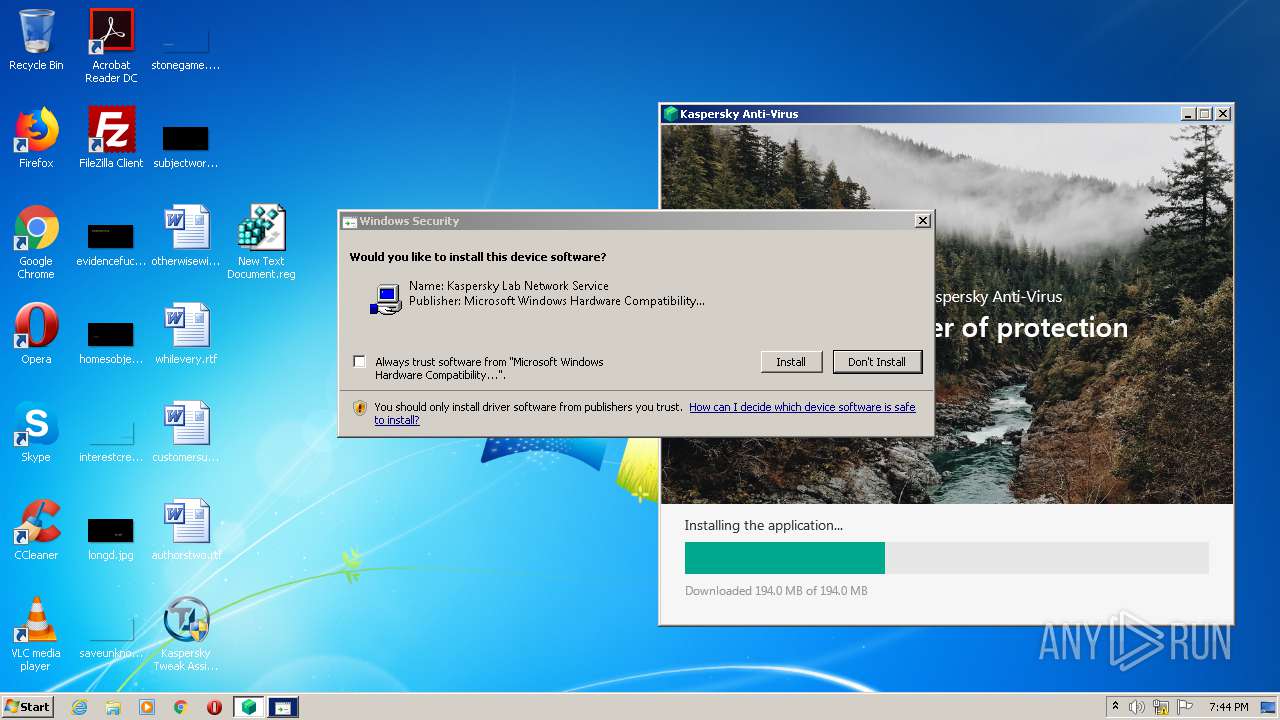Switch to Windows Security taskbar button
1280x720 pixels.
[x=283, y=707]
